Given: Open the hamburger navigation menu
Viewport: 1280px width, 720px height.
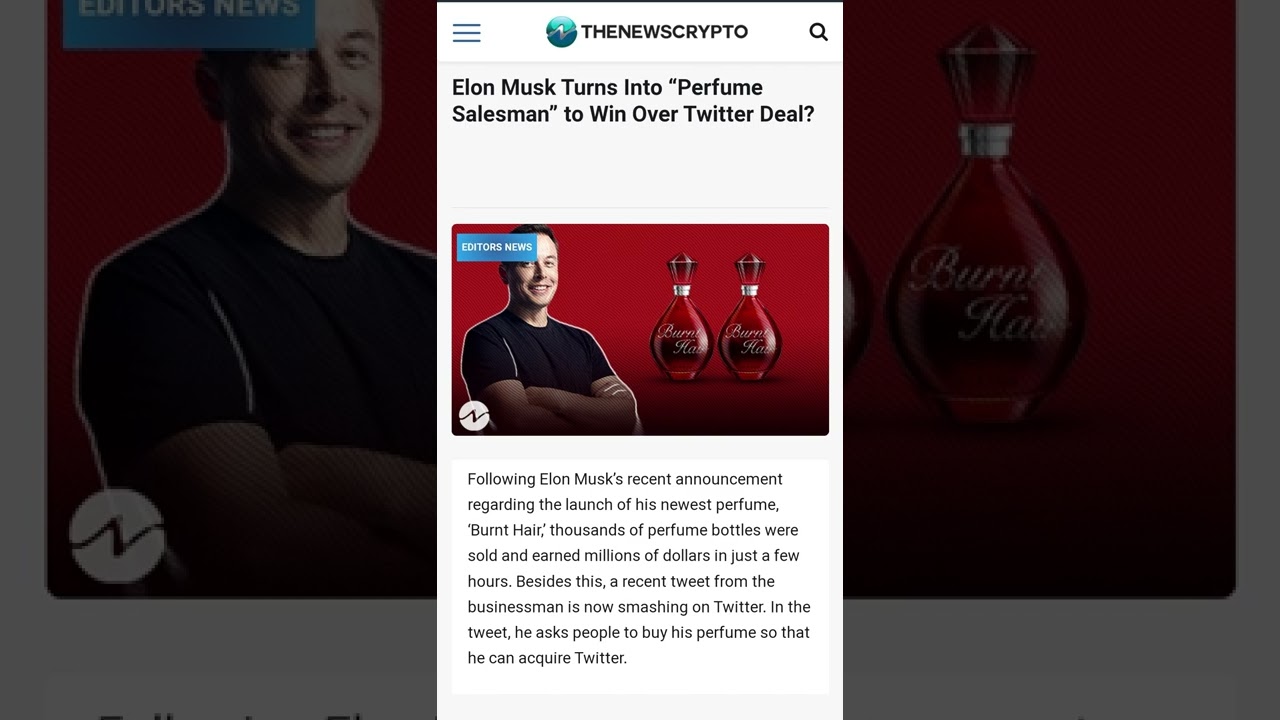Looking at the screenshot, I should pos(466,33).
